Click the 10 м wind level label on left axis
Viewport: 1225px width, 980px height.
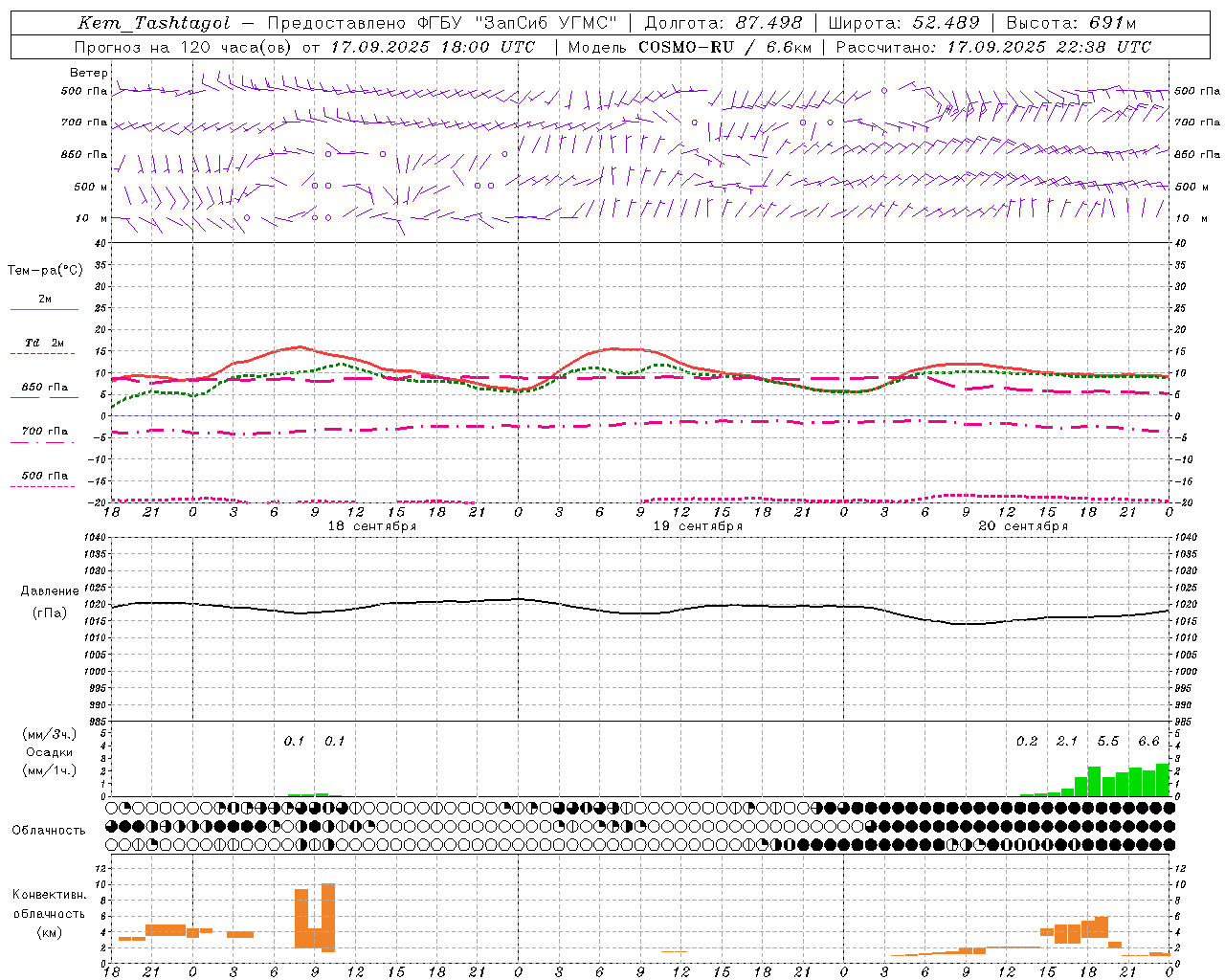[92, 218]
